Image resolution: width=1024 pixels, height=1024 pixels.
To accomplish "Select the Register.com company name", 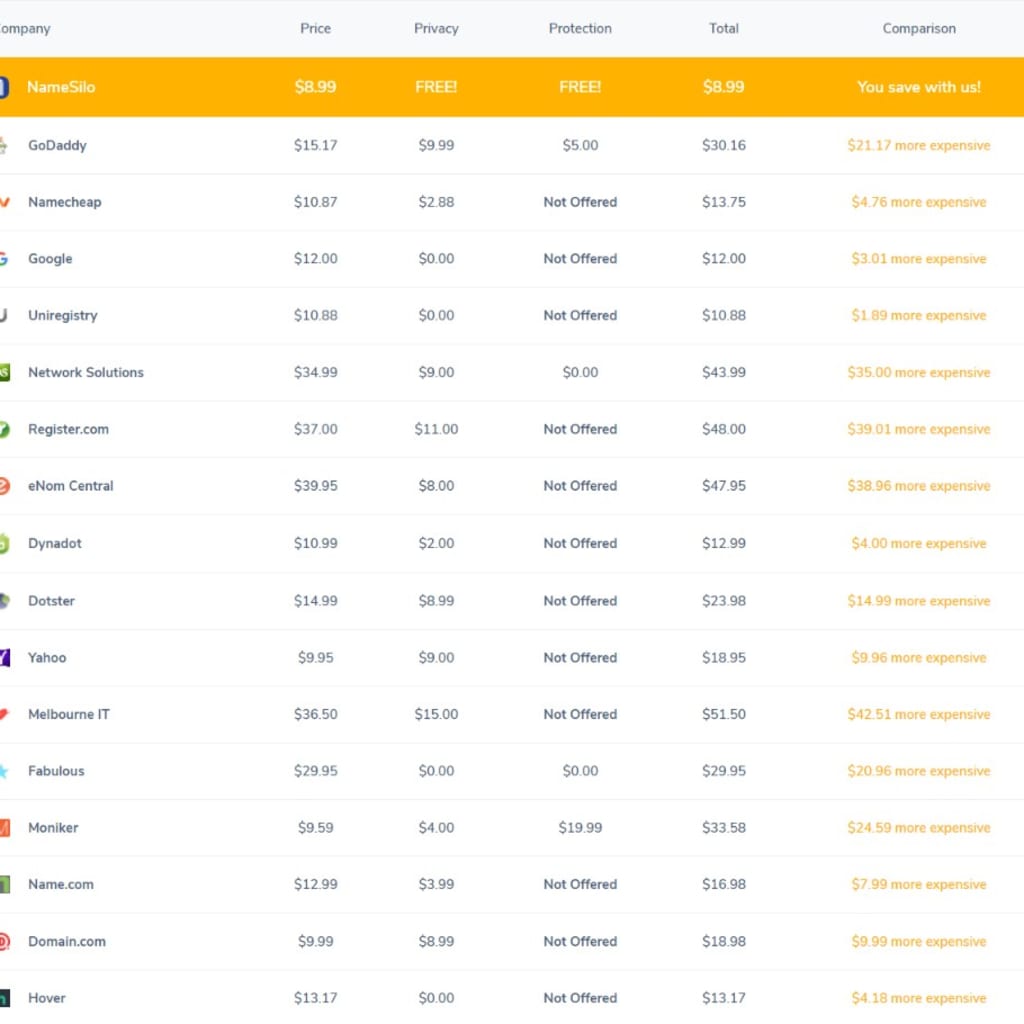I will coord(69,429).
